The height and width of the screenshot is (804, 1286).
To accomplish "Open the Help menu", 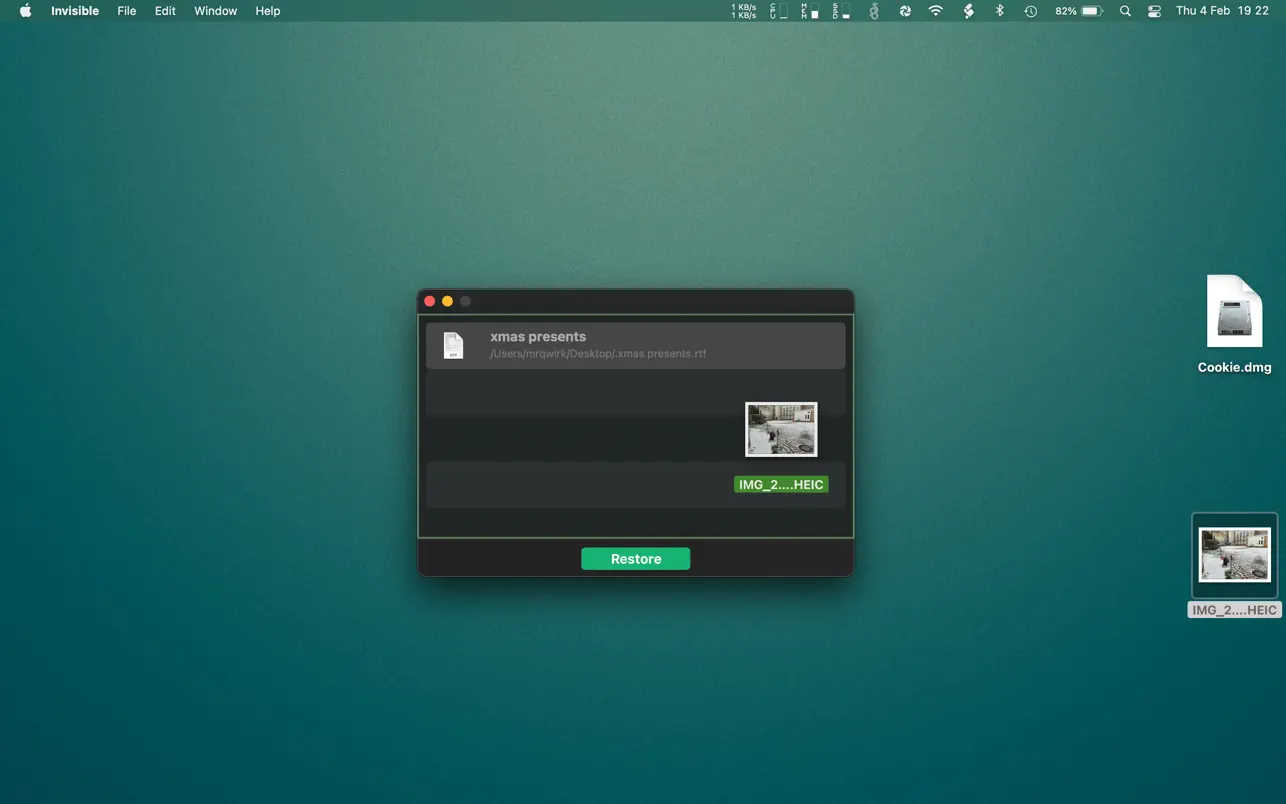I will point(268,11).
